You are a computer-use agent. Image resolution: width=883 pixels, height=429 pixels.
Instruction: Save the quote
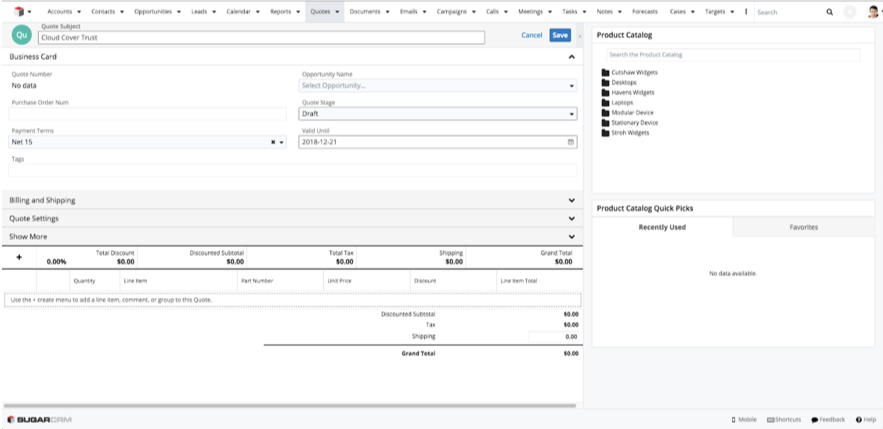point(560,35)
